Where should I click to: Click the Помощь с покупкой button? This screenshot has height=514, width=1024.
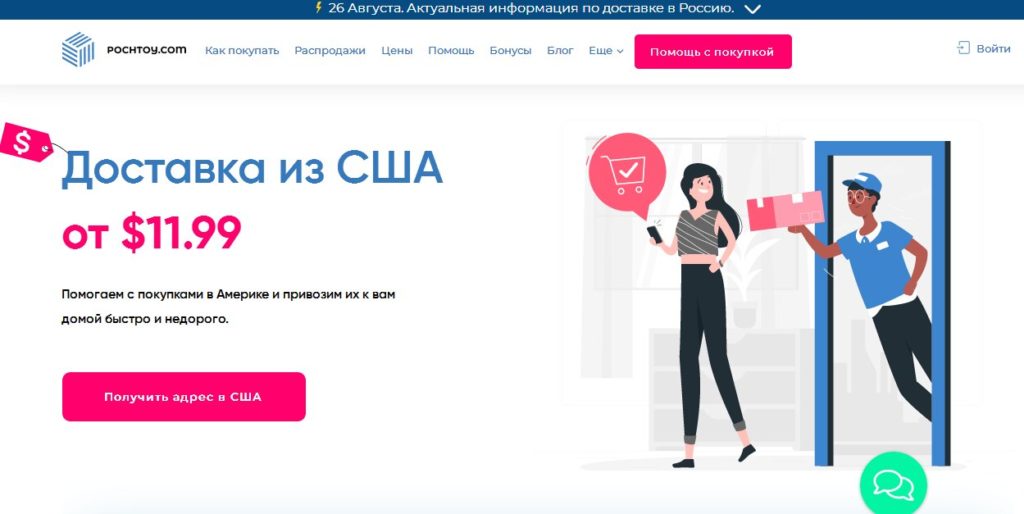click(712, 52)
